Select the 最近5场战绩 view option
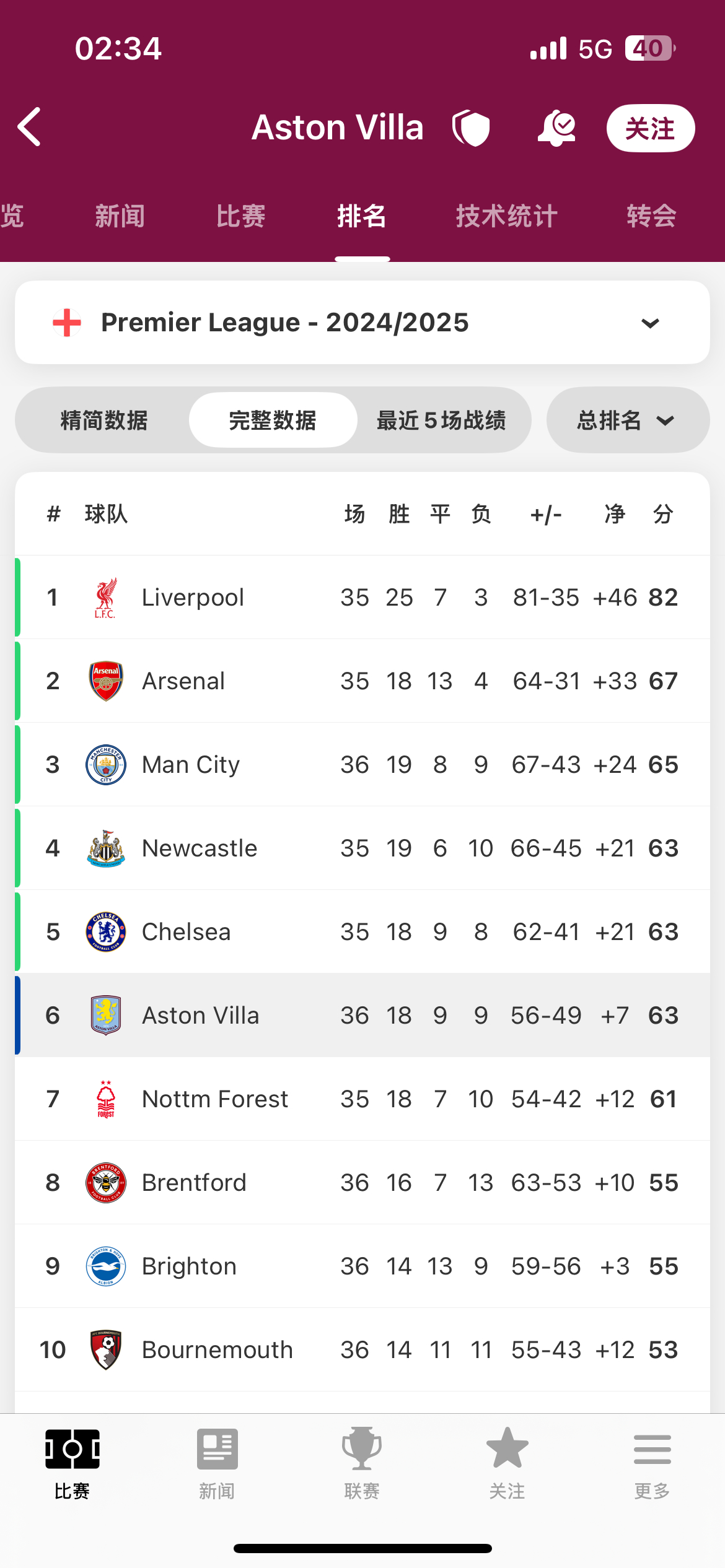The image size is (725, 1568). (441, 420)
